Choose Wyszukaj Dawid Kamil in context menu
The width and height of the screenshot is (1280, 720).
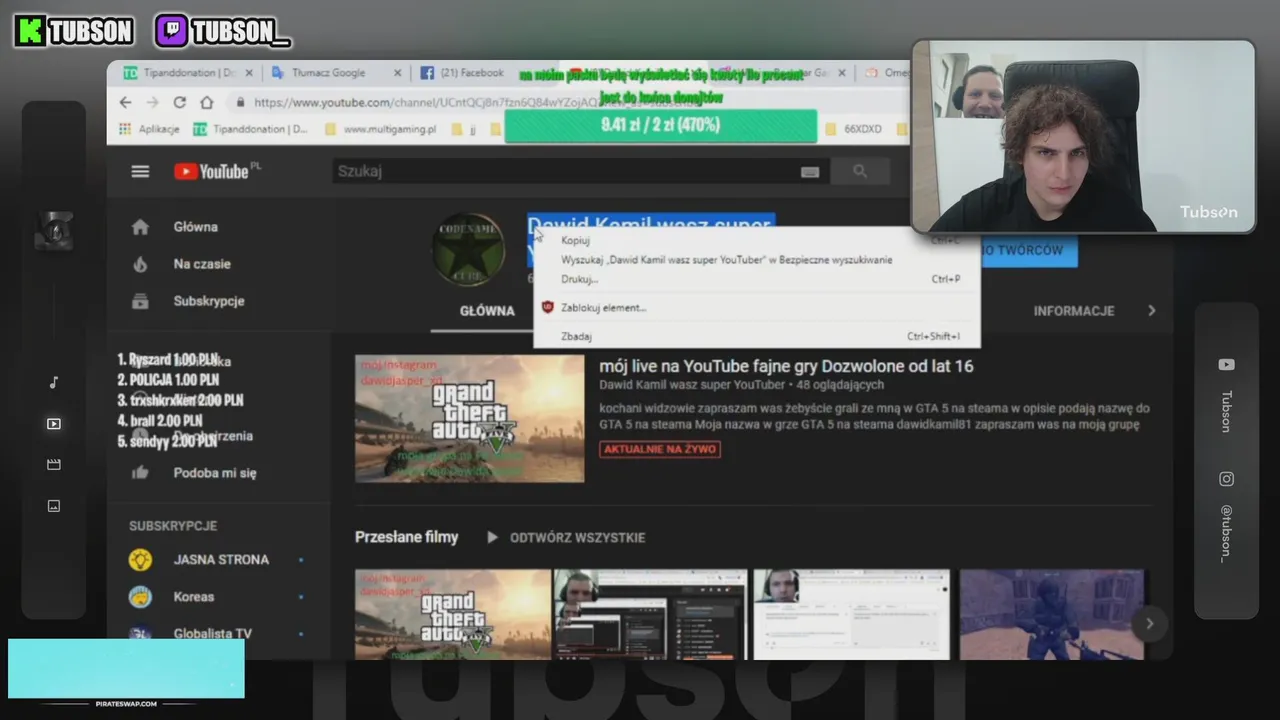click(x=757, y=260)
